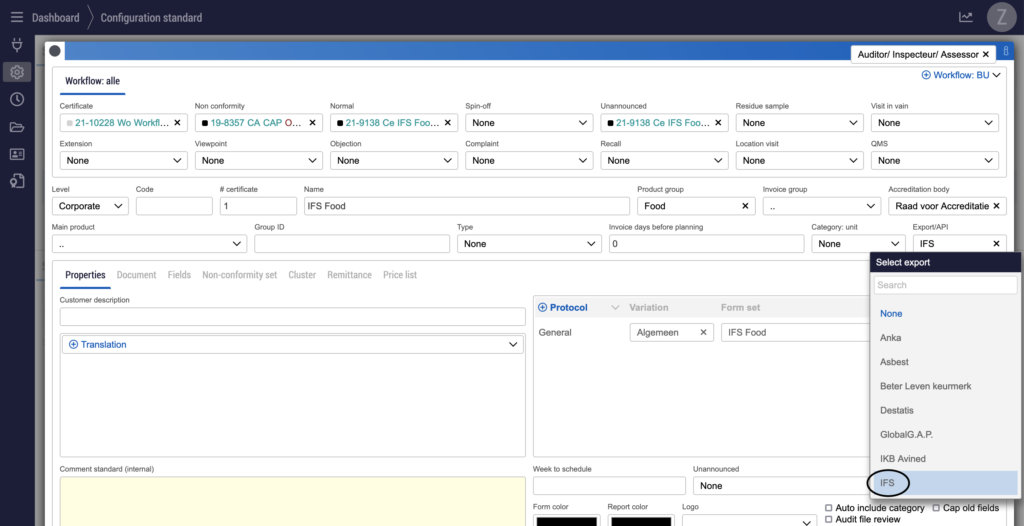
Task: Open the hamburger menu
Action: tap(16, 17)
